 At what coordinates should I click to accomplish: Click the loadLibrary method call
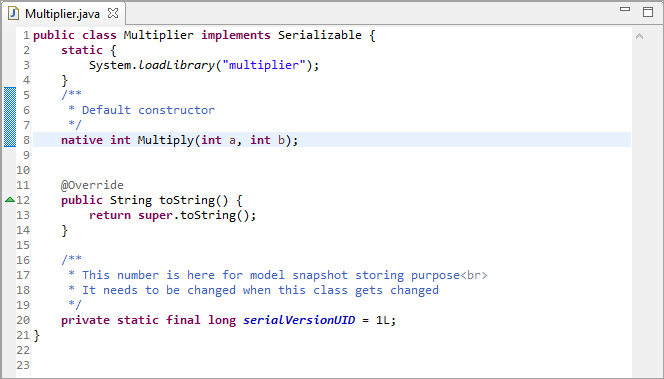(177, 65)
